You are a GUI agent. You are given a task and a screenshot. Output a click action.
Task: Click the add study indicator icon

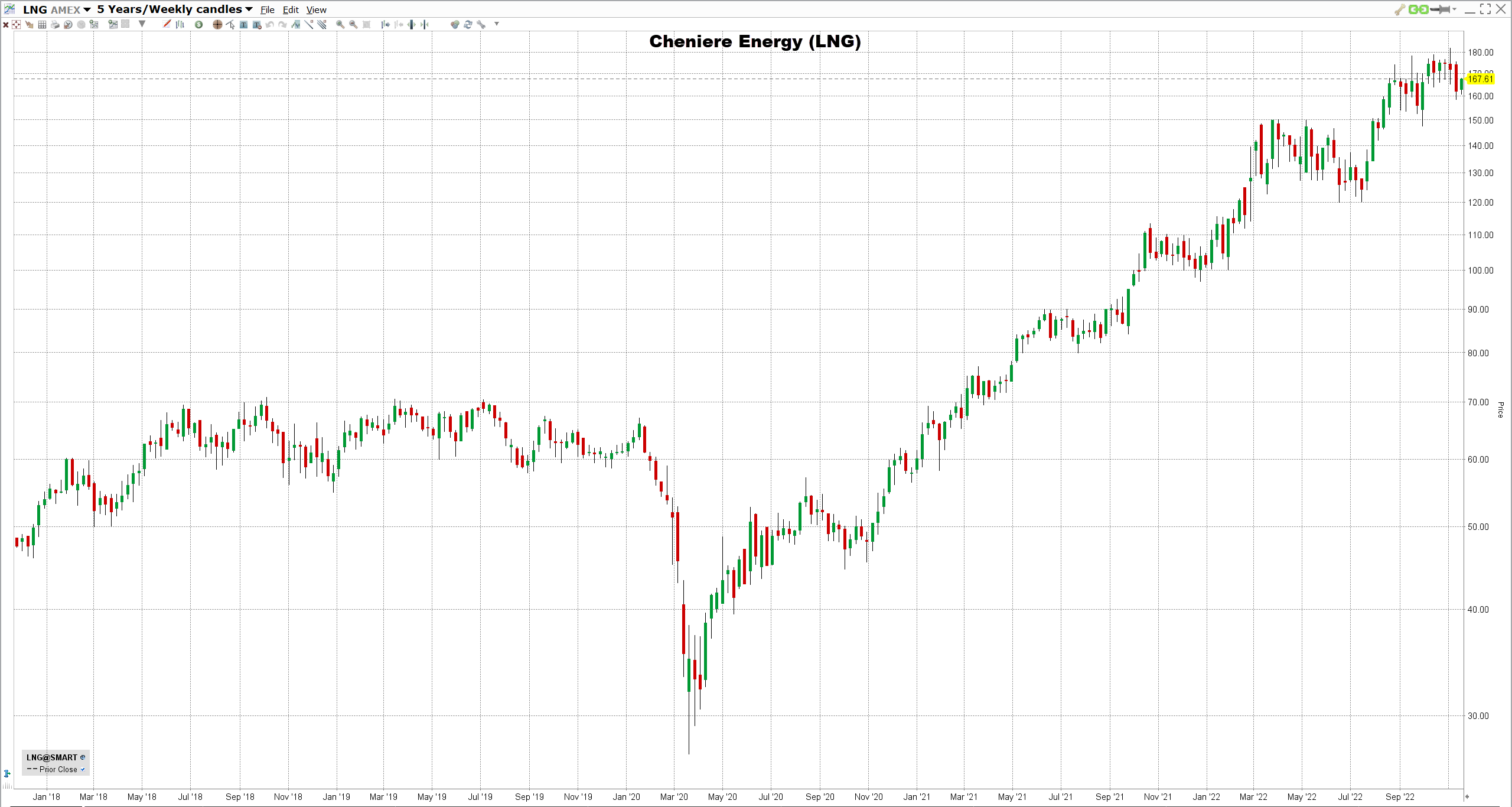(x=295, y=24)
